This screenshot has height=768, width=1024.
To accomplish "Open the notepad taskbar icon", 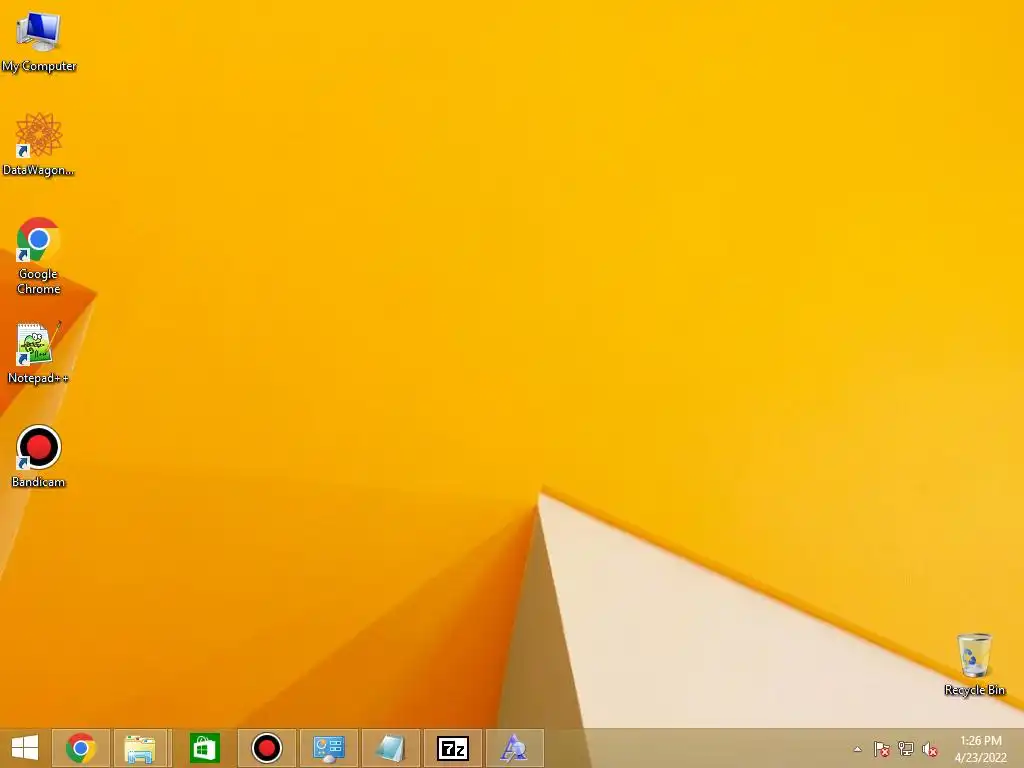I will [x=391, y=748].
